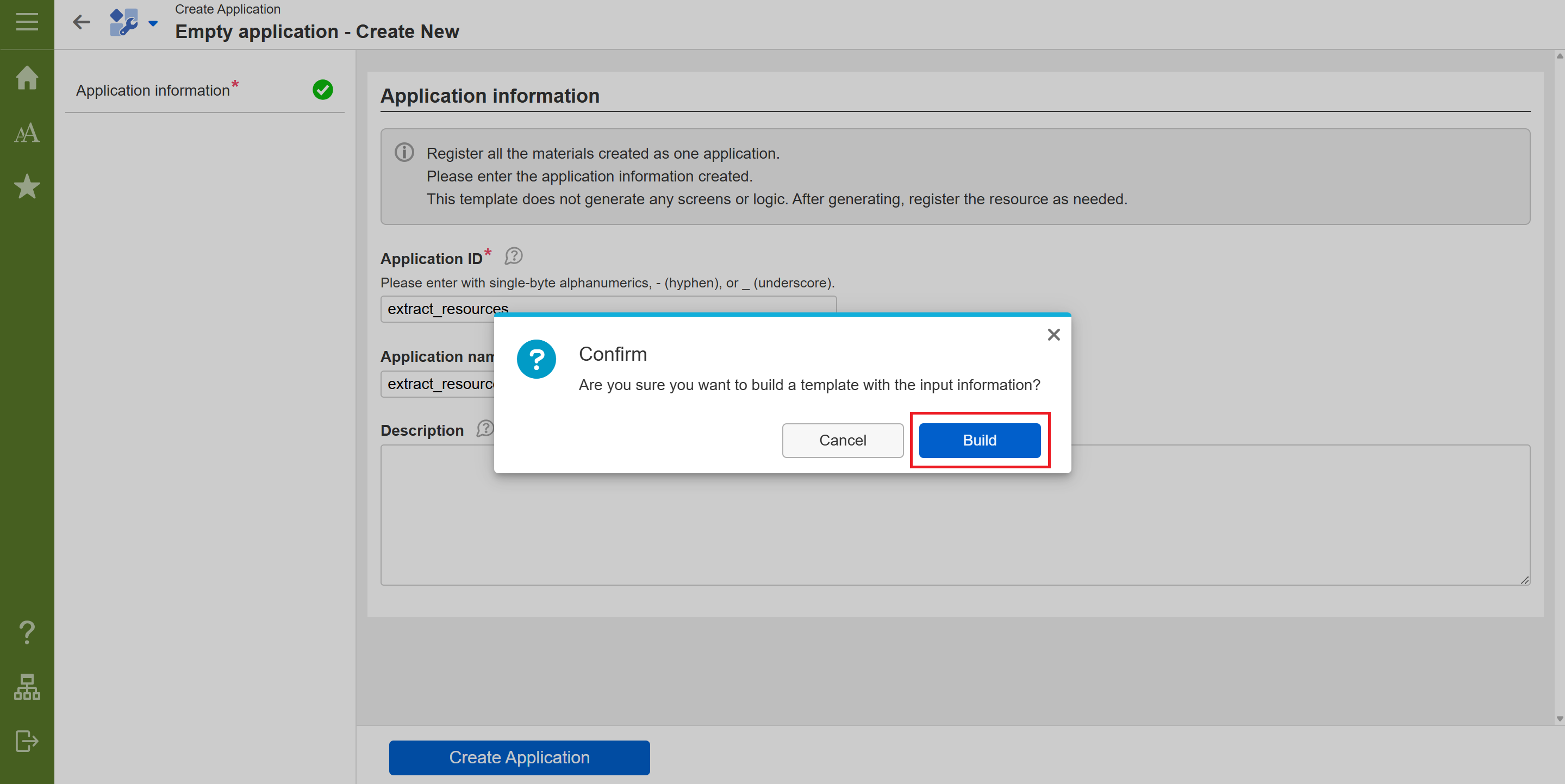Open the sitemap icon in sidebar
Viewport: 1565px width, 784px height.
[27, 686]
